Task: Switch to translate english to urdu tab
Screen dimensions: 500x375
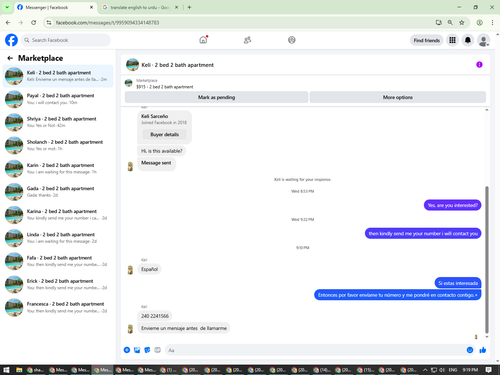Action: (139, 7)
